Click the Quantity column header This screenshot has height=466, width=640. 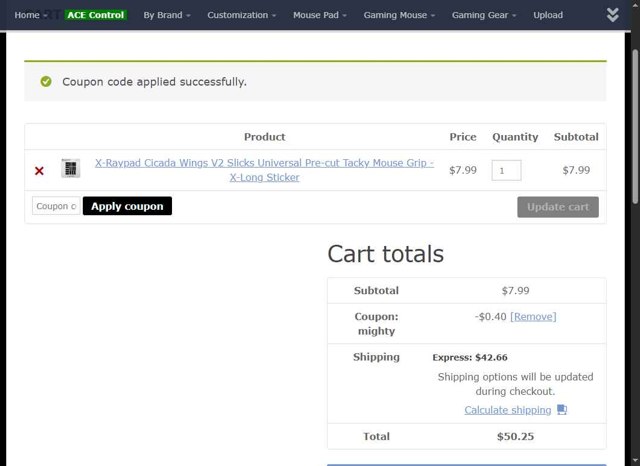click(x=515, y=137)
